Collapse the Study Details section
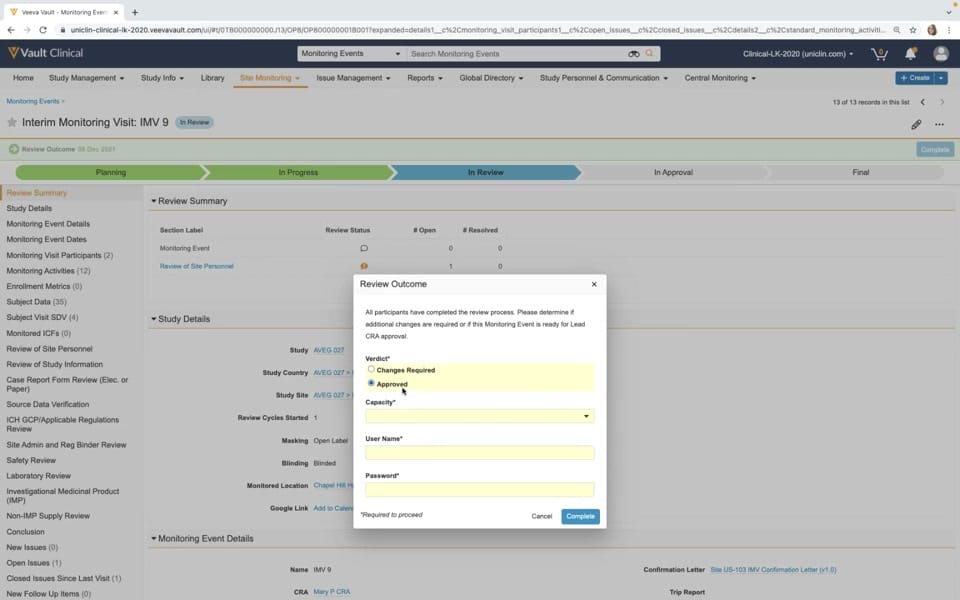This screenshot has width=960, height=600. [x=154, y=319]
